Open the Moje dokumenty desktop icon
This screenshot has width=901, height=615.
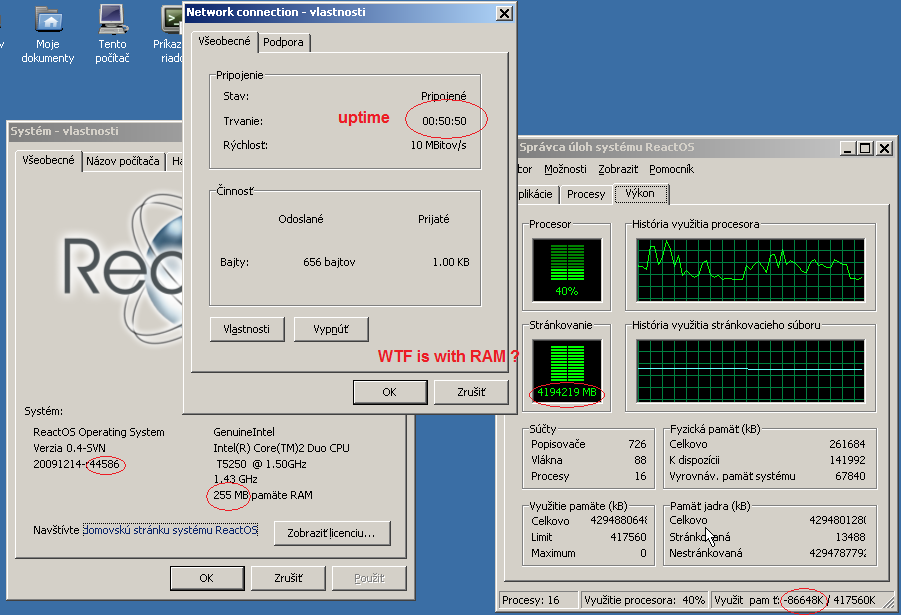48,34
